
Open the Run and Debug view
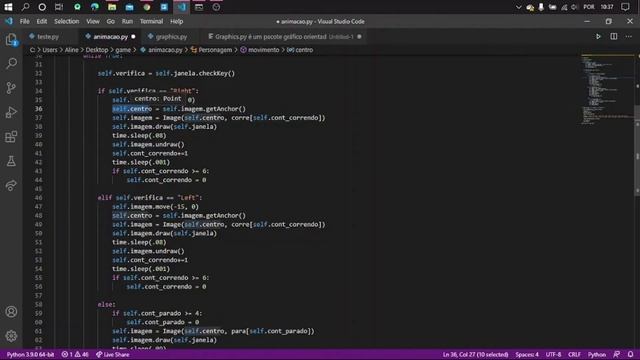tap(11, 112)
